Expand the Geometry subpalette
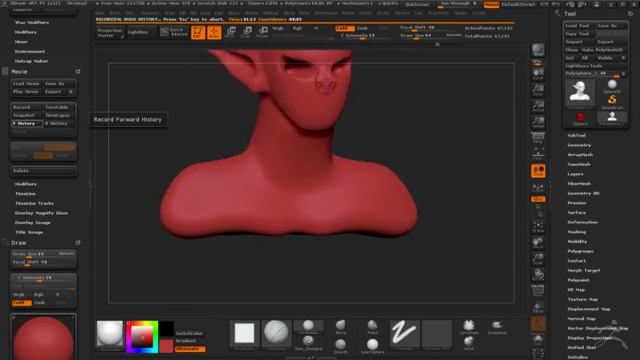Viewport: 640px width, 360px height. tap(579, 145)
